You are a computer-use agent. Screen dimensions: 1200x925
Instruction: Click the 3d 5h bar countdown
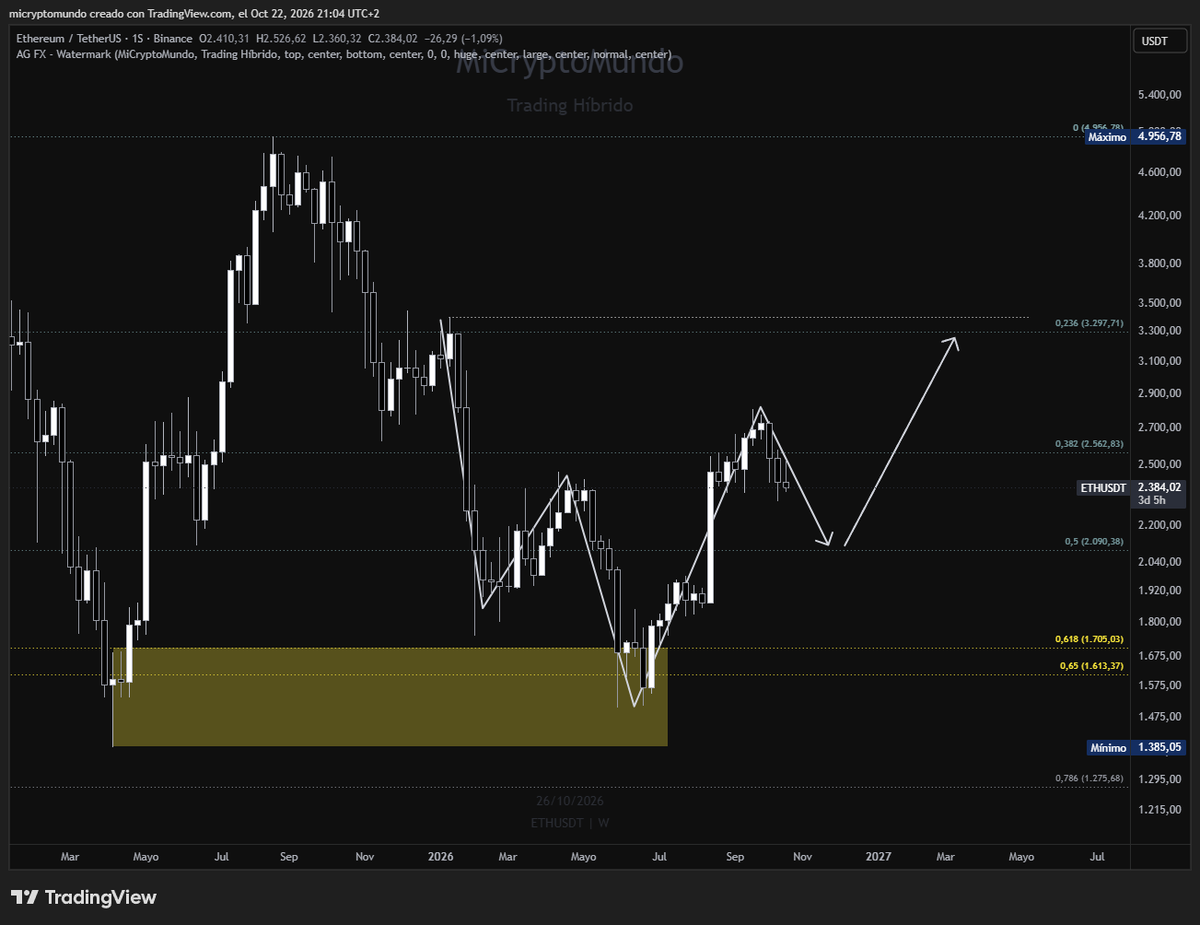click(1154, 500)
